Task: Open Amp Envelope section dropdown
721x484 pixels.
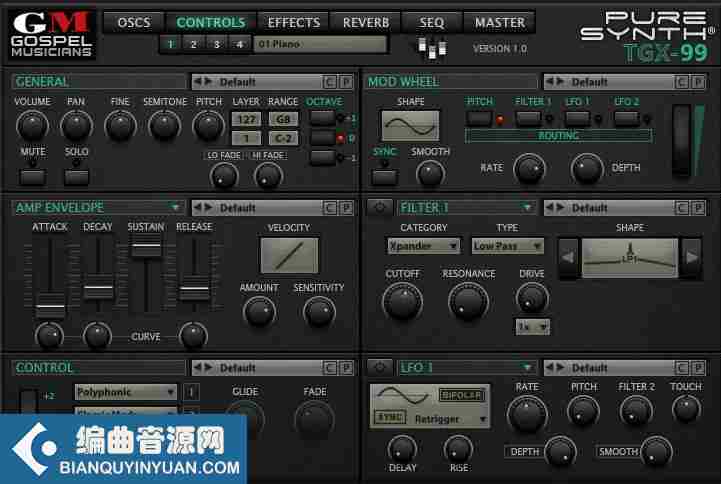Action: pyautogui.click(x=175, y=208)
